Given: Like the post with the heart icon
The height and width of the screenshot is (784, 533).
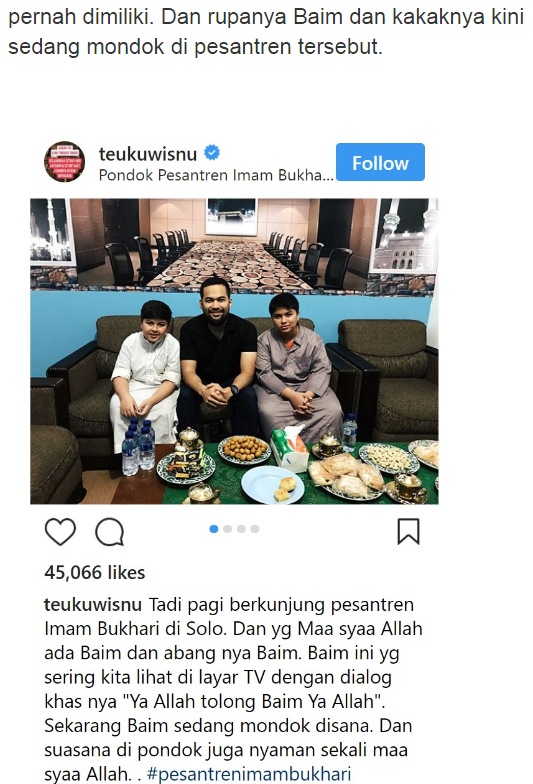Looking at the screenshot, I should coord(60,531).
